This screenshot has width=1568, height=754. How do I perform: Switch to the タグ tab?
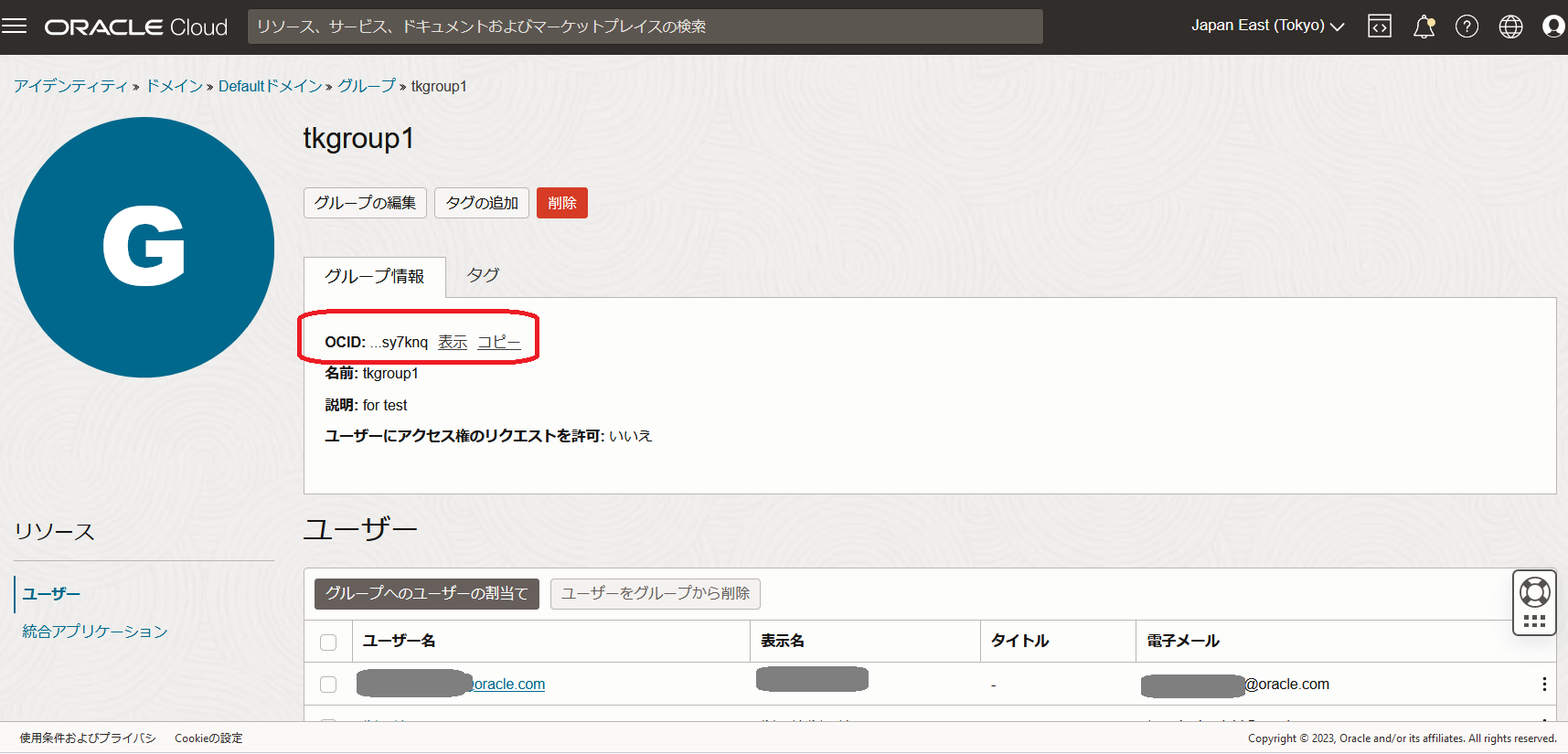point(483,275)
